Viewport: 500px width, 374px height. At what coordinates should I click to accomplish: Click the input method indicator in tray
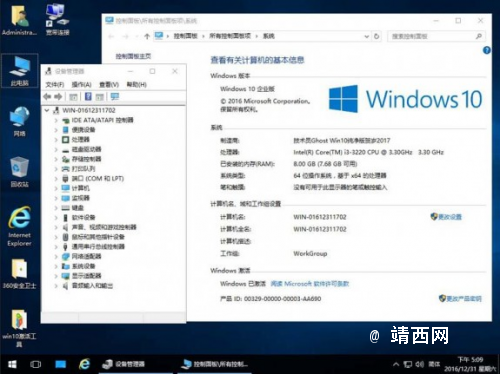point(434,364)
